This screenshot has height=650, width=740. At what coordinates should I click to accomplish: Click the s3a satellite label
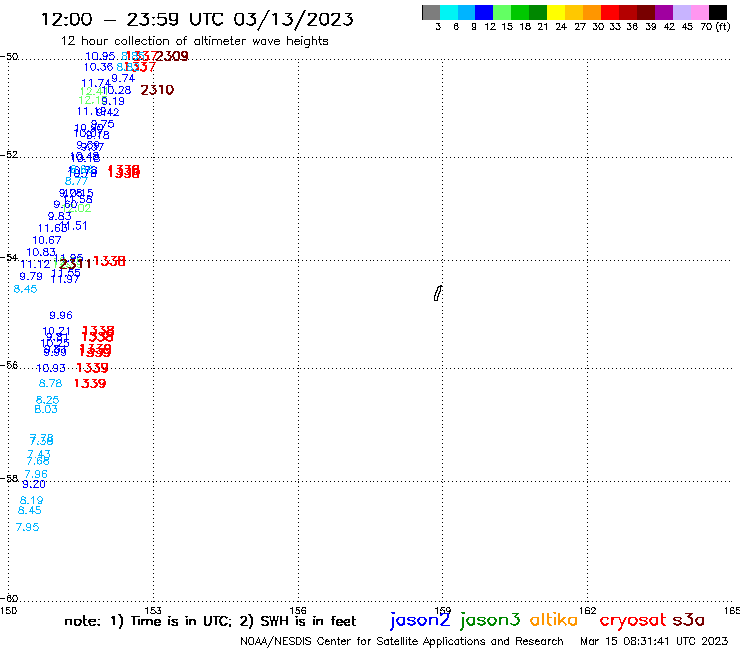pyautogui.click(x=689, y=620)
